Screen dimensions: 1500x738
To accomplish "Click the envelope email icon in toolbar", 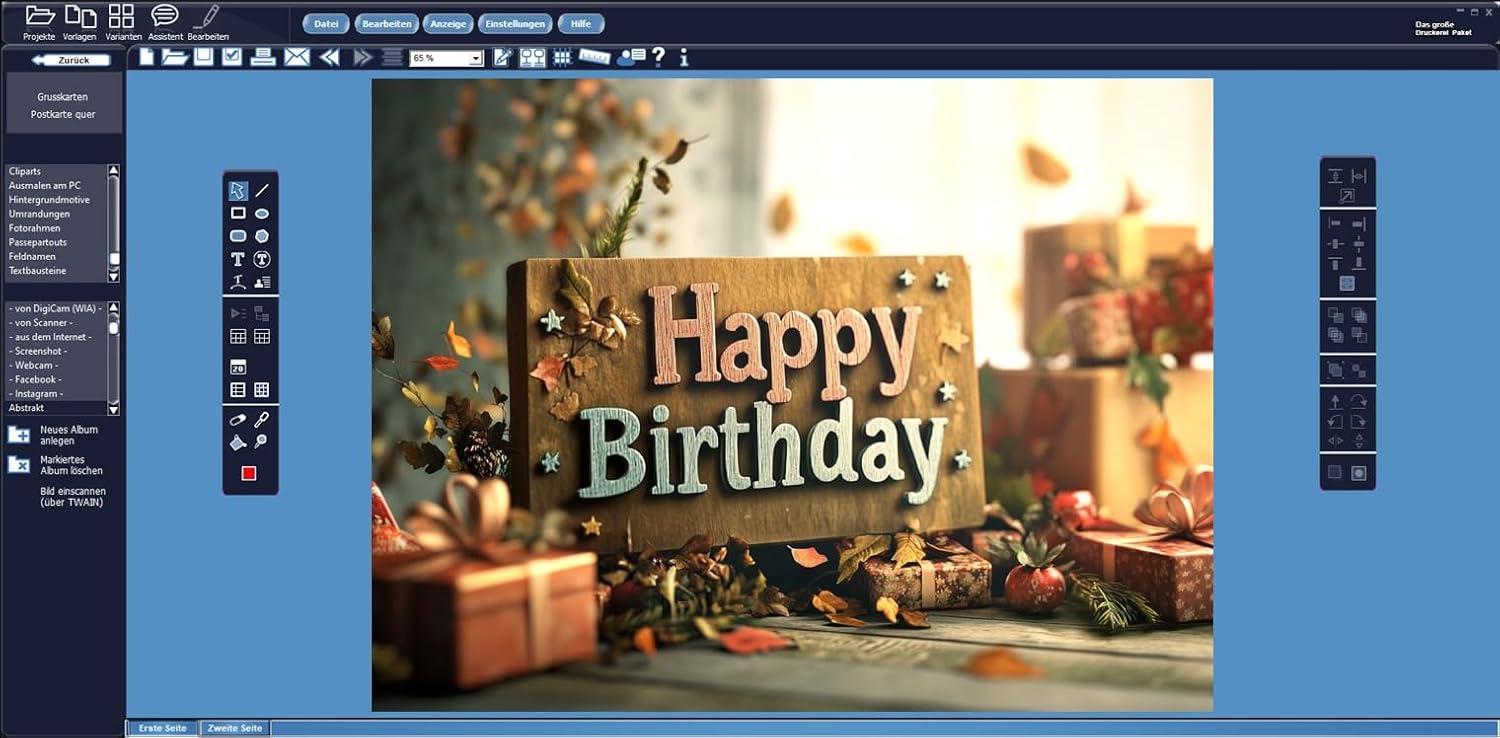I will [297, 57].
